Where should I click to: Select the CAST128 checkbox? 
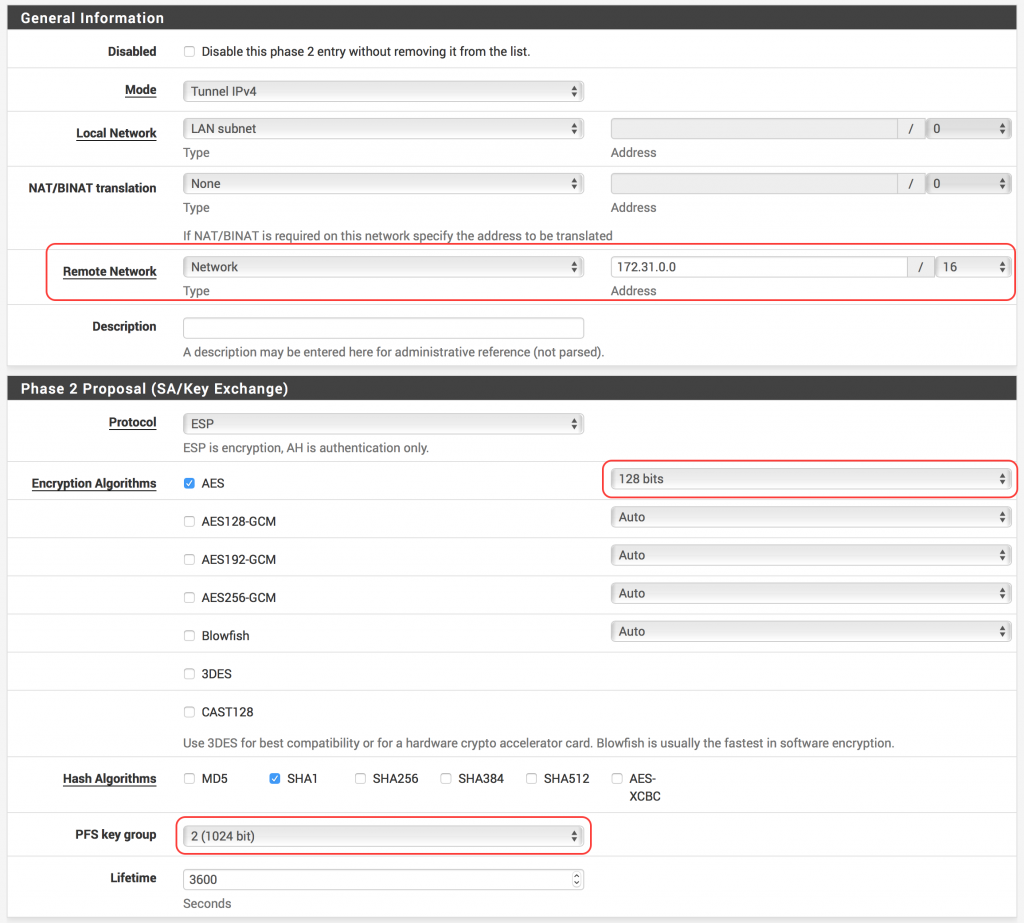(x=190, y=712)
